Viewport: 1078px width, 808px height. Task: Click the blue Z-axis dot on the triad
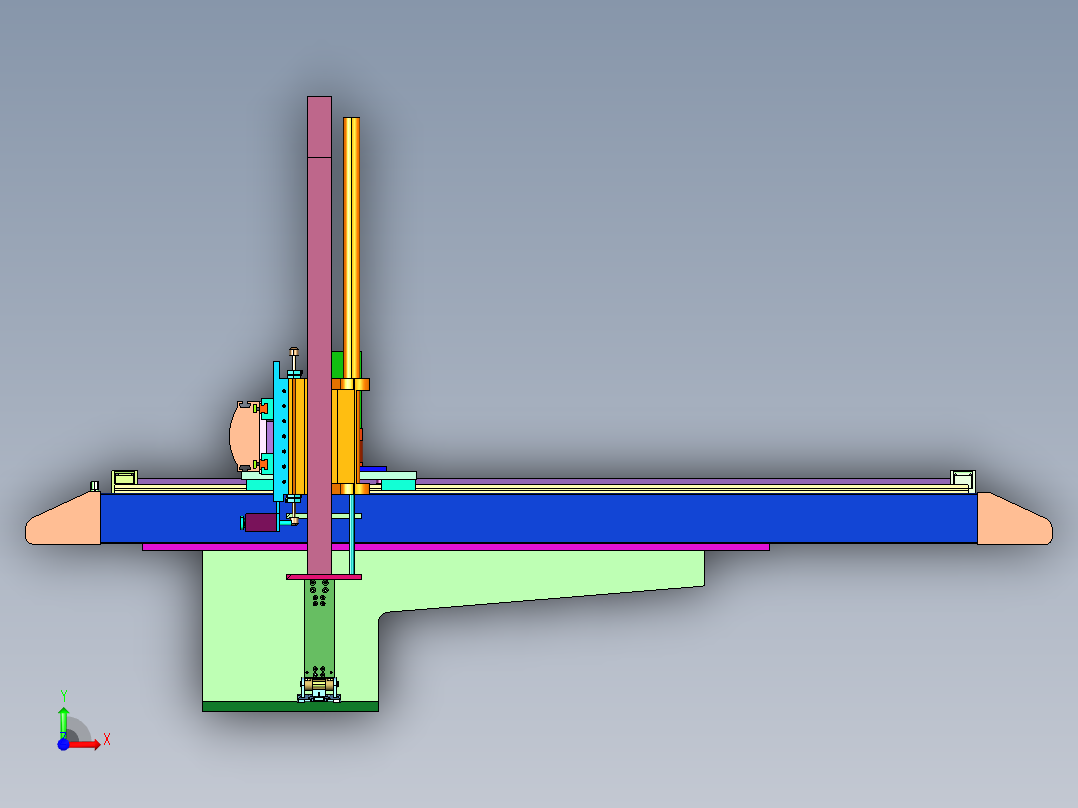63,744
